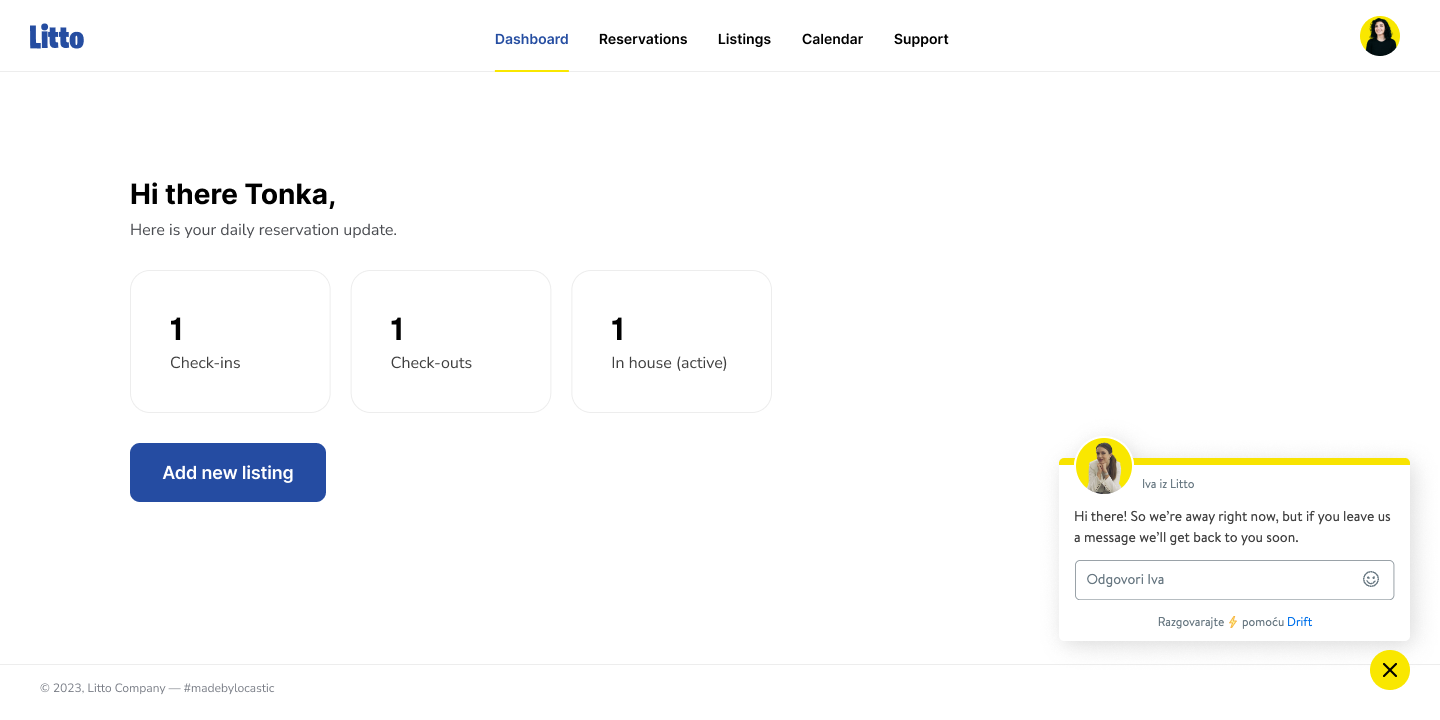The height and width of the screenshot is (720, 1440).
Task: Click the Litto logo
Action: [57, 37]
